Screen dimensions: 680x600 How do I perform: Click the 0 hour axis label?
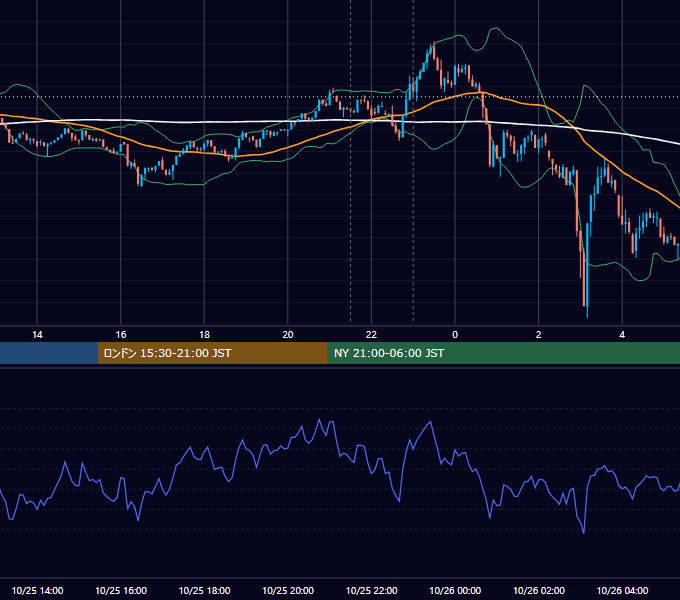coord(455,335)
